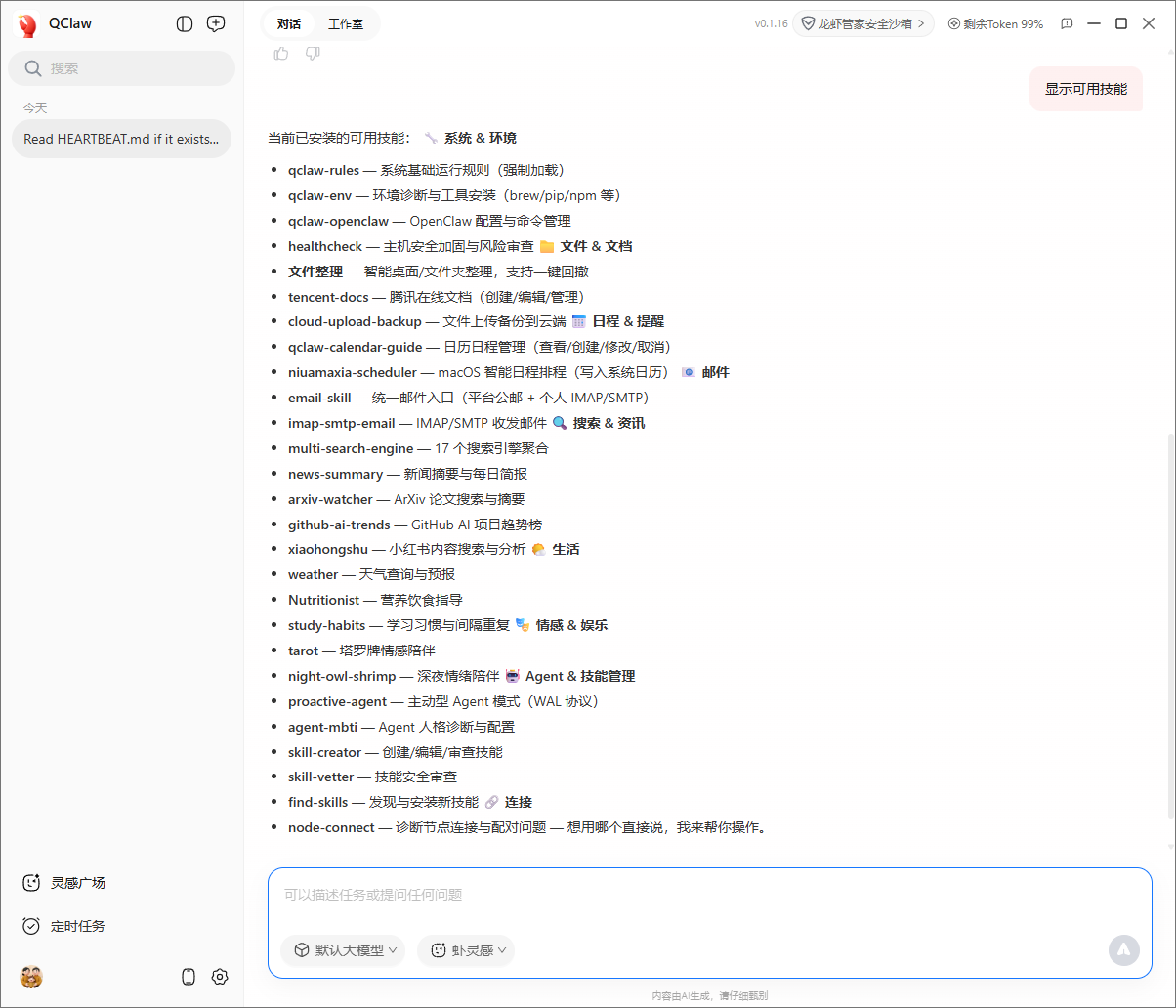Click the thumbs down feedback icon
1176x1008 pixels.
point(313,54)
